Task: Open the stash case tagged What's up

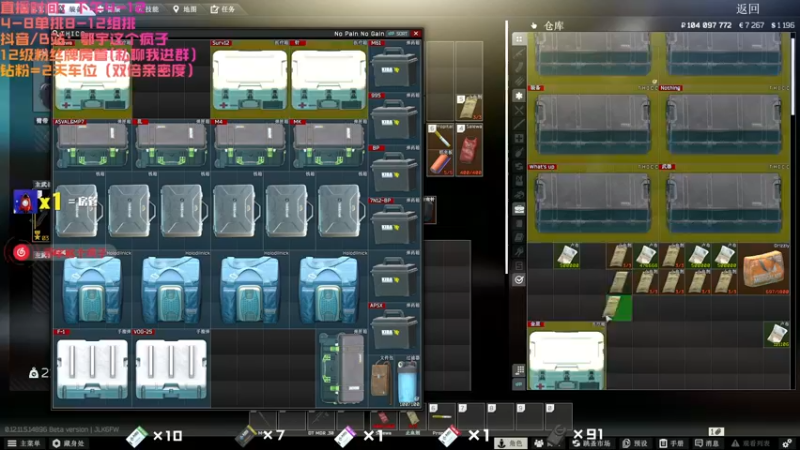Action: coord(592,203)
